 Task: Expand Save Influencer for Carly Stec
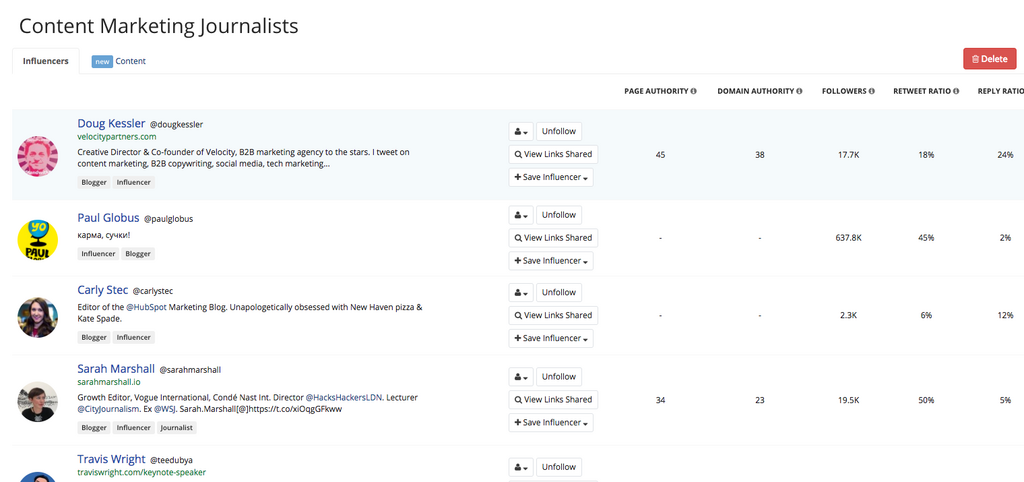551,338
